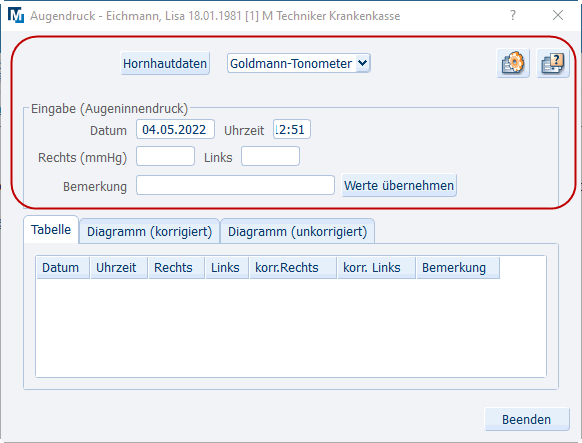Sort table by Datum column header
Image resolution: width=582 pixels, height=443 pixels.
[63, 268]
